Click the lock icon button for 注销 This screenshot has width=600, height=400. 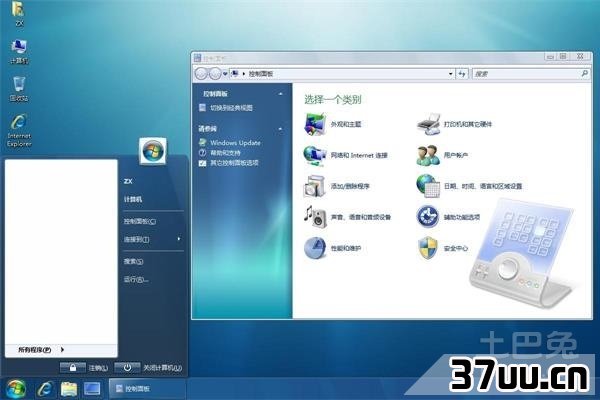pyautogui.click(x=73, y=367)
